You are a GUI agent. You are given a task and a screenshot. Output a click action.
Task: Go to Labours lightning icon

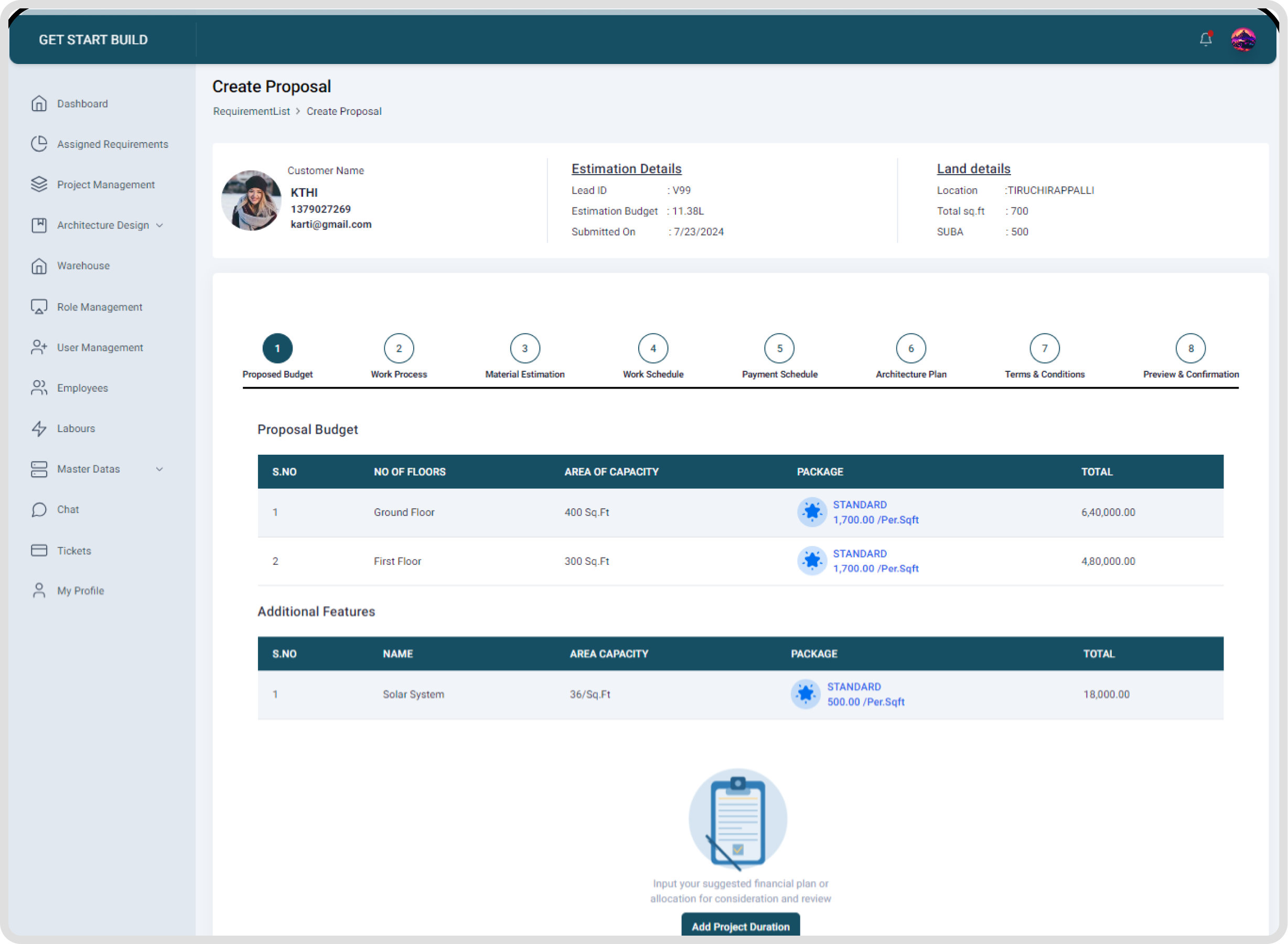(39, 428)
